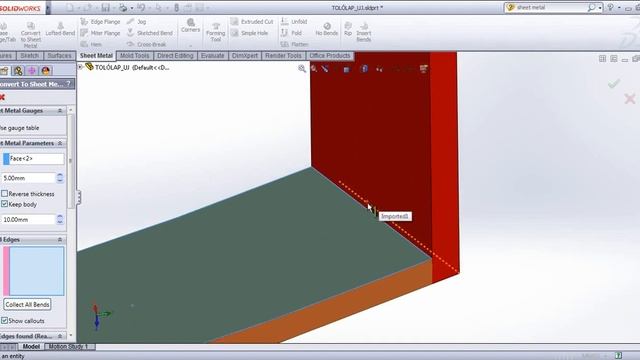Click the green checkmark confirmation corner icon
Image resolution: width=640 pixels, height=360 pixels.
coord(614,84)
